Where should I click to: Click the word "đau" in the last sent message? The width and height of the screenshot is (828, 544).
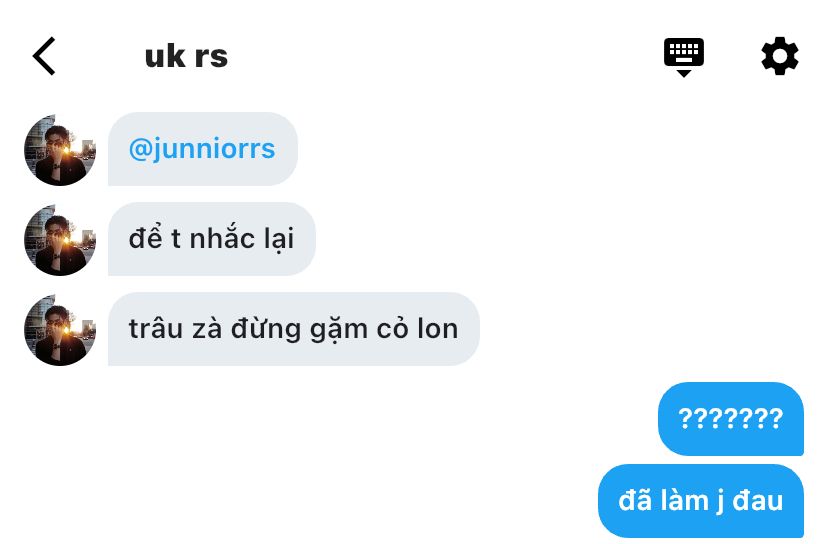[757, 501]
